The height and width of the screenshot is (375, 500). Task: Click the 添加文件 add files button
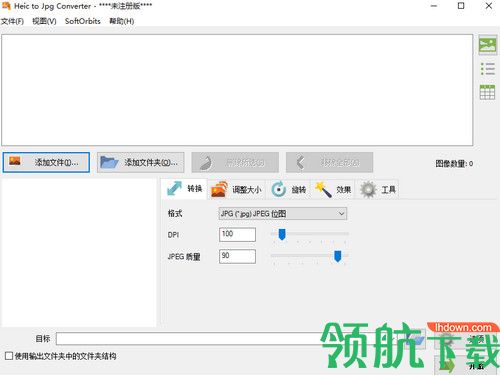pos(46,162)
